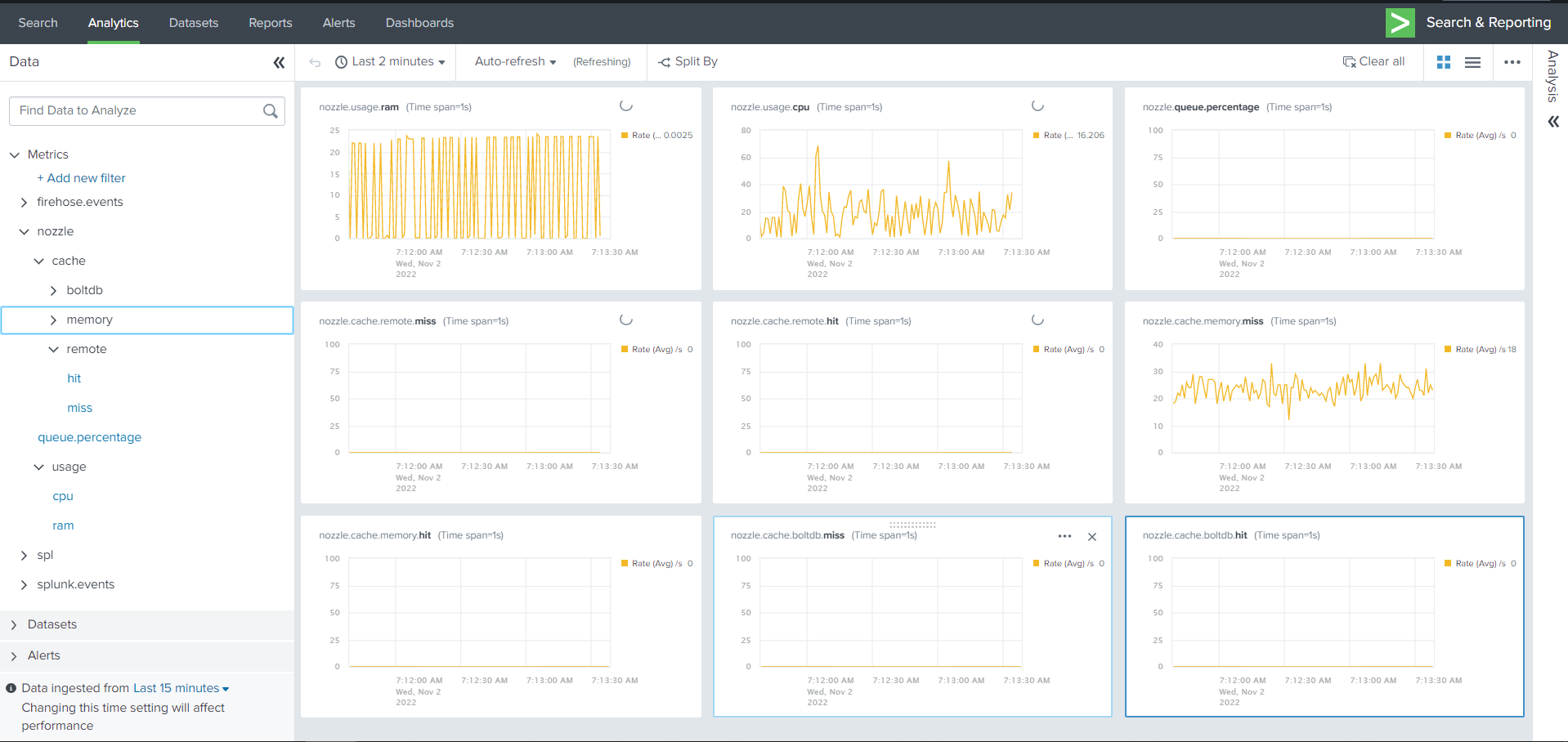Switch to list chart layout

point(1472,62)
